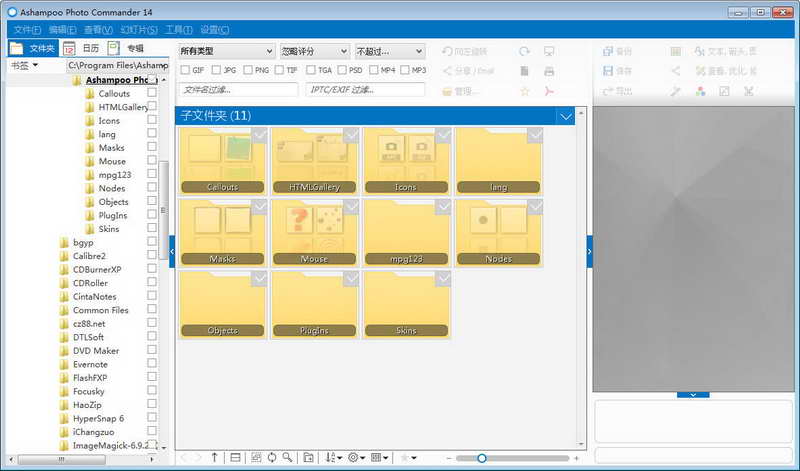Click the split layout icon in bottom toolbar
Viewport: 800px width, 471px height.
[x=235, y=458]
